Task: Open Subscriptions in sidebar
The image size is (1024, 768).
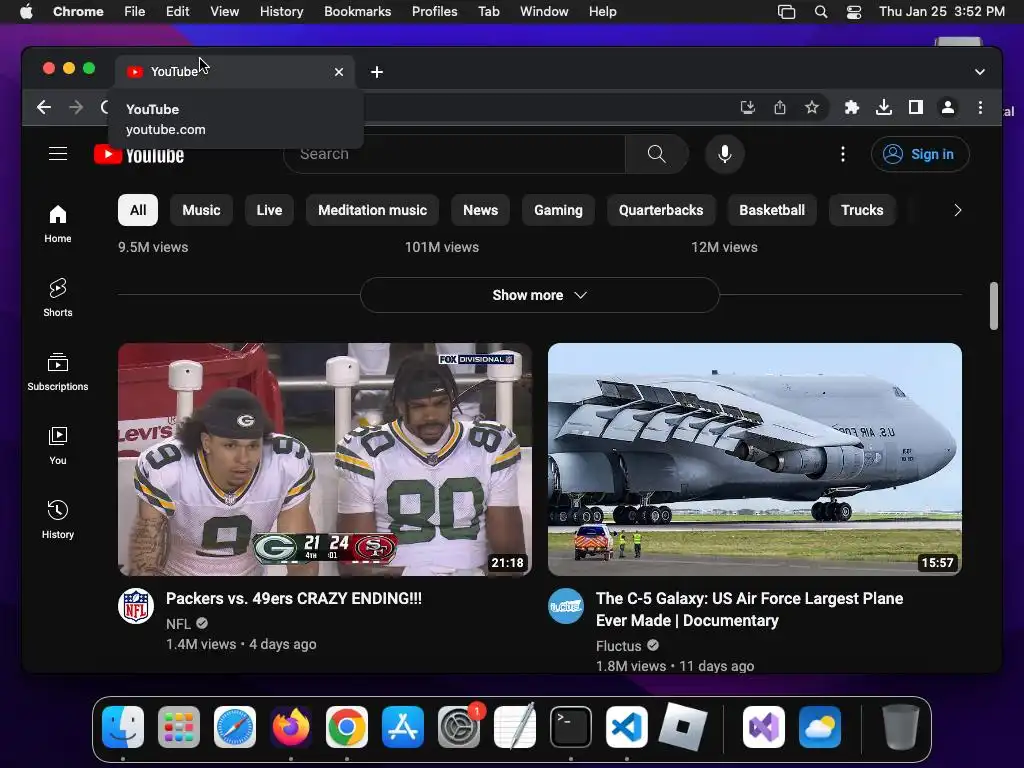Action: [x=57, y=371]
